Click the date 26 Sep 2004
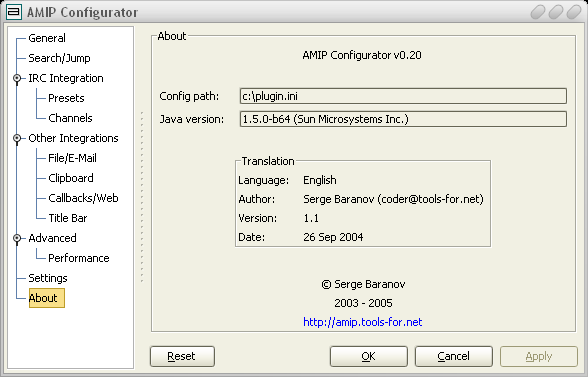The width and height of the screenshot is (588, 377). pos(333,237)
